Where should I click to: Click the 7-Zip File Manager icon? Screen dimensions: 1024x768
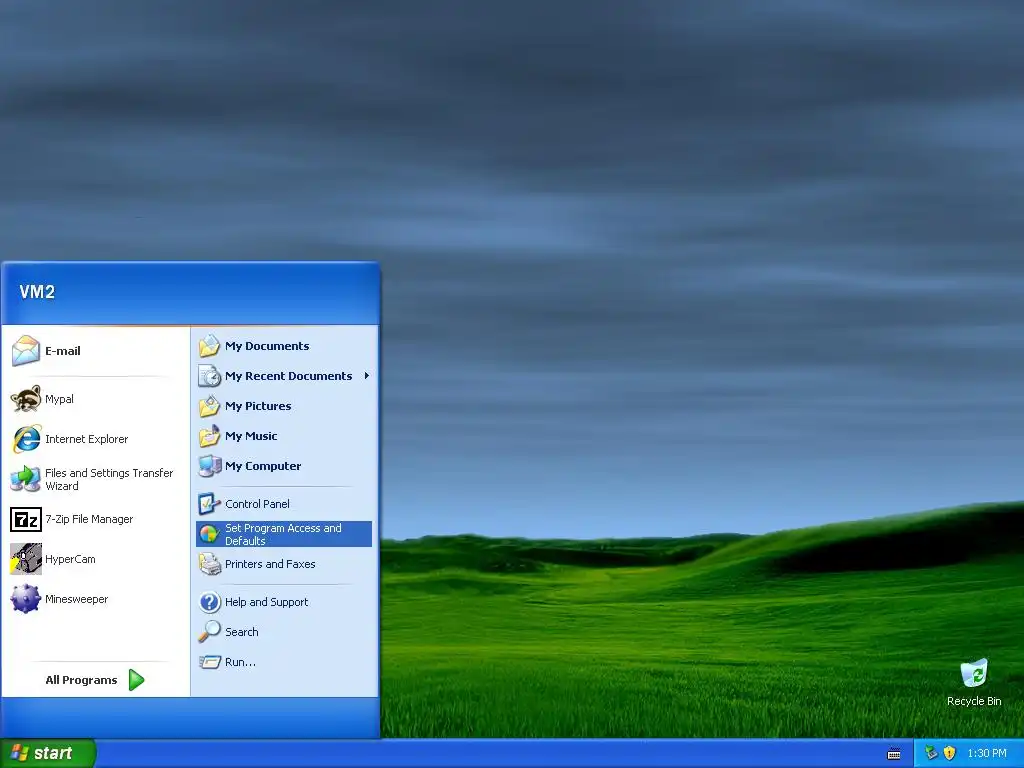25,519
